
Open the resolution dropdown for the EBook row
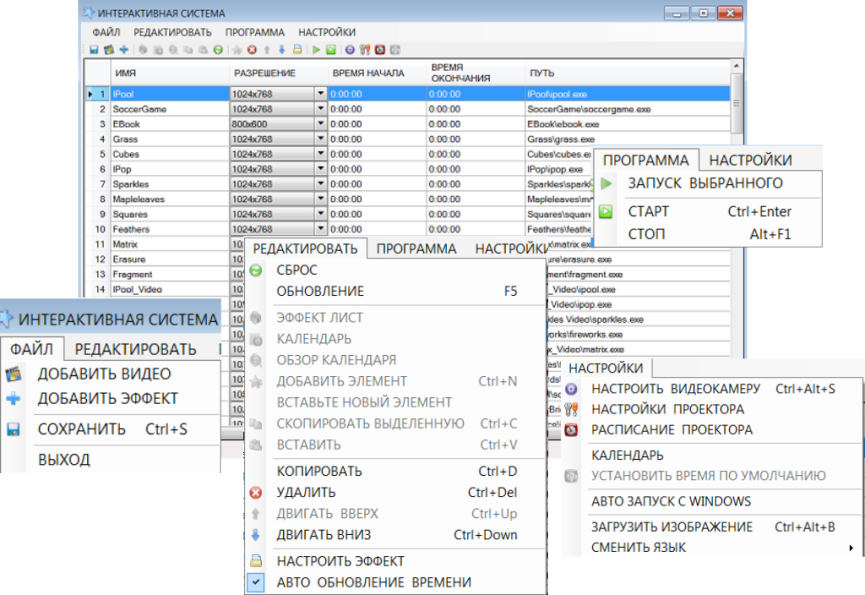click(x=321, y=124)
